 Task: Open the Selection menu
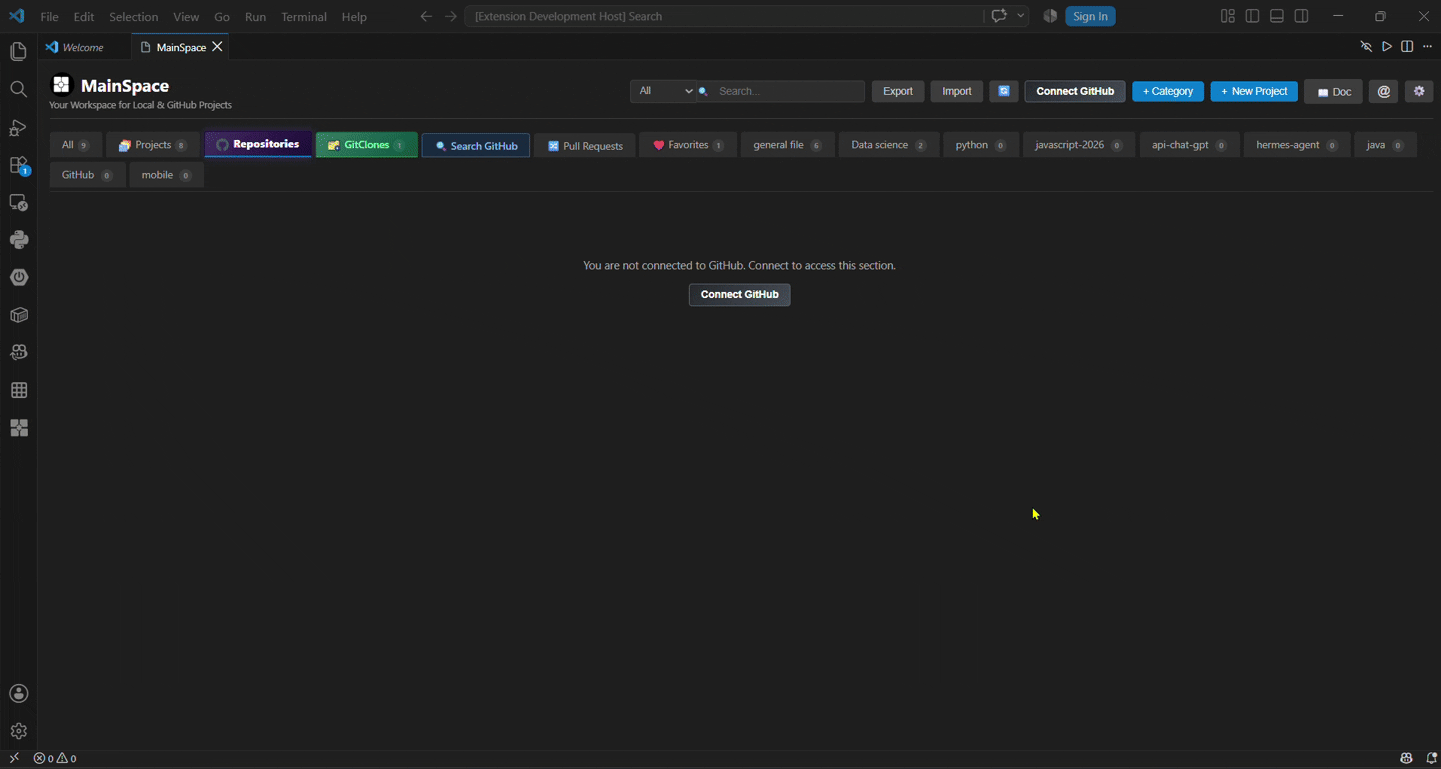click(x=134, y=17)
